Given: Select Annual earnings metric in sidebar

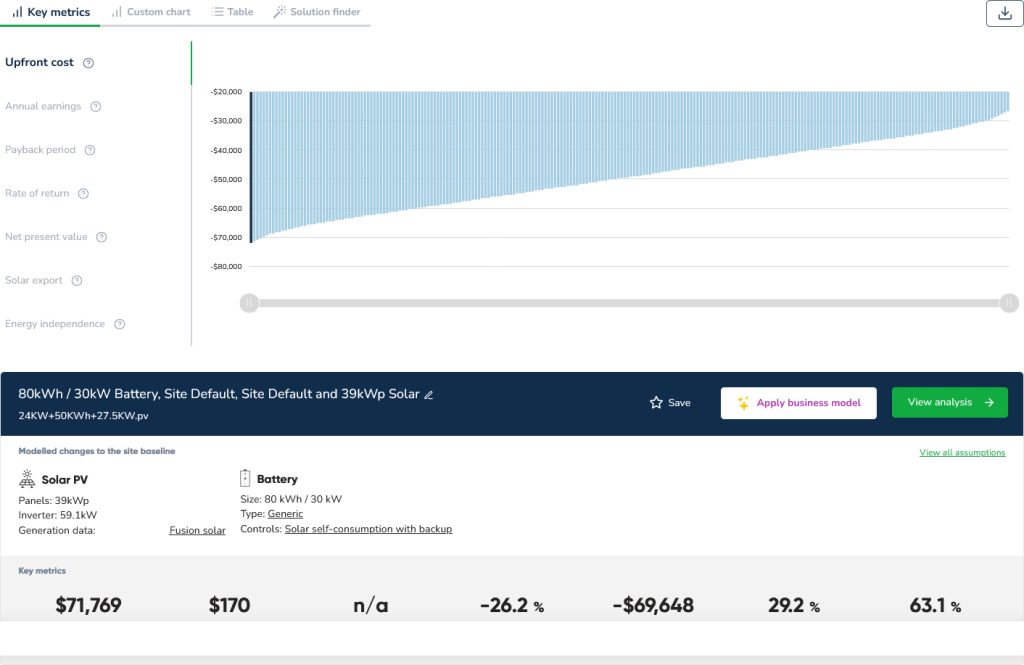Looking at the screenshot, I should tap(43, 107).
